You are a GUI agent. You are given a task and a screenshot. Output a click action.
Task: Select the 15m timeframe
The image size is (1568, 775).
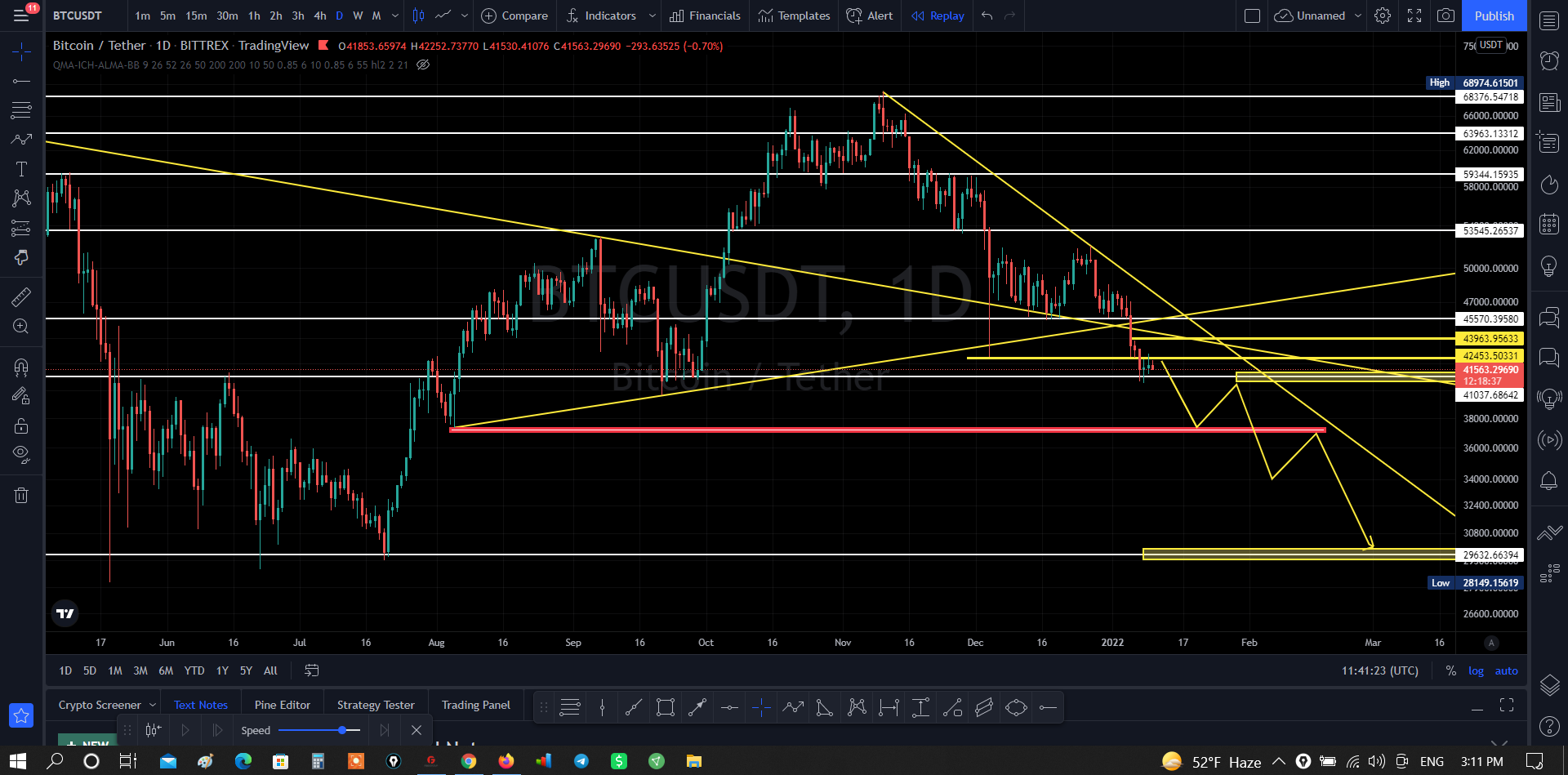click(x=196, y=16)
